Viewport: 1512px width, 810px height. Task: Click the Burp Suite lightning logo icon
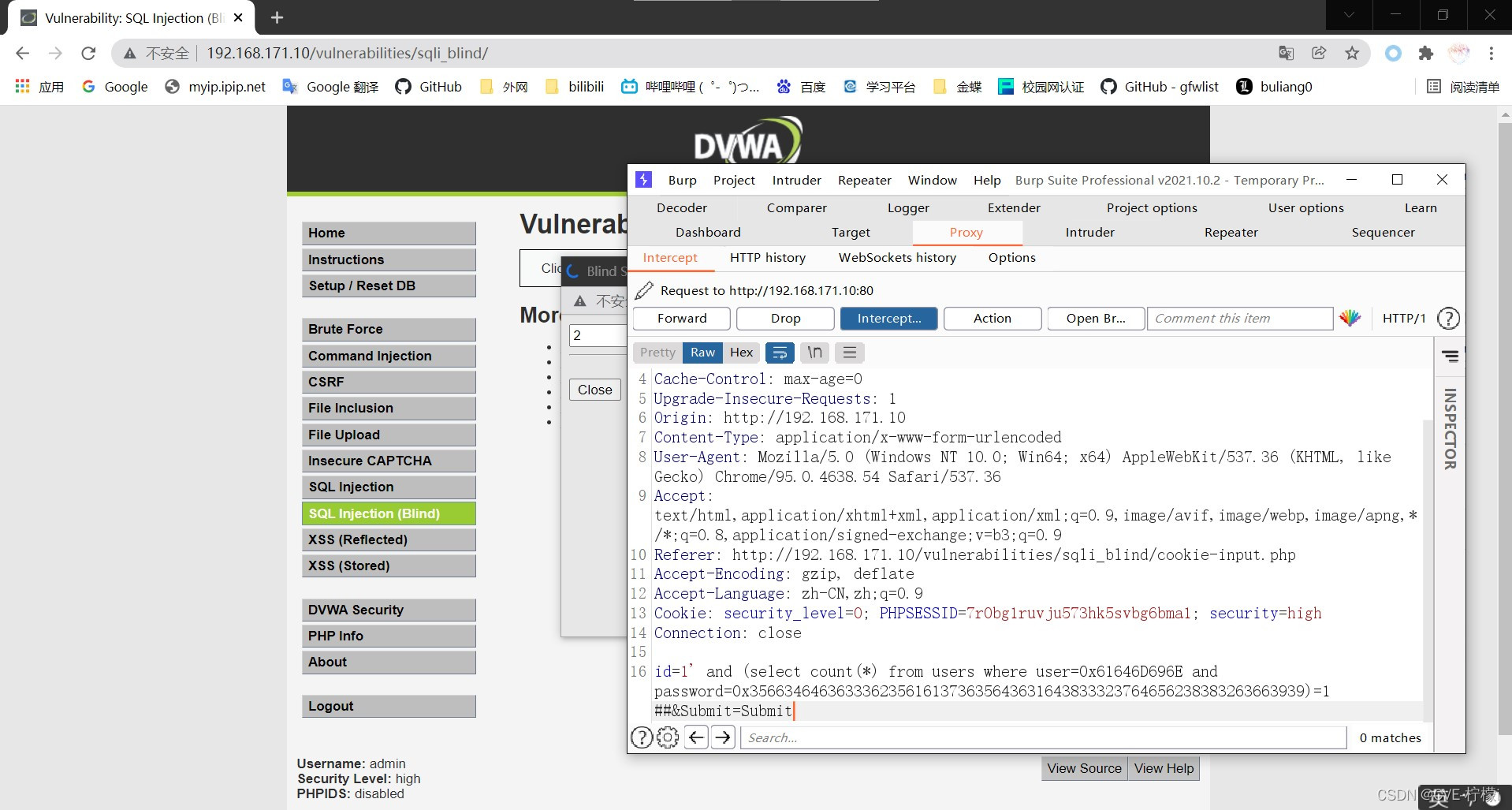(x=644, y=180)
